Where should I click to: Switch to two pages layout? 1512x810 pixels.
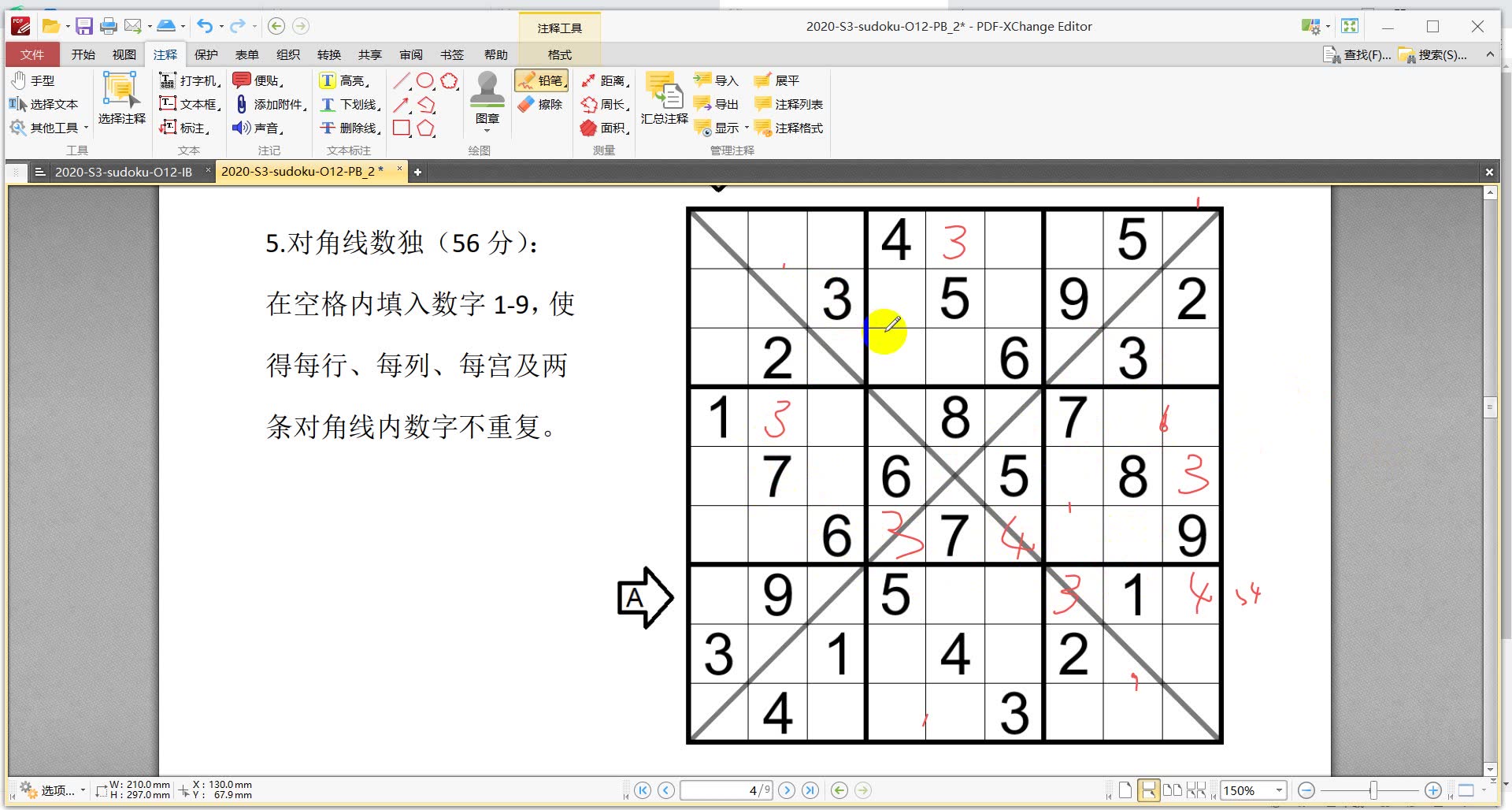(1173, 790)
